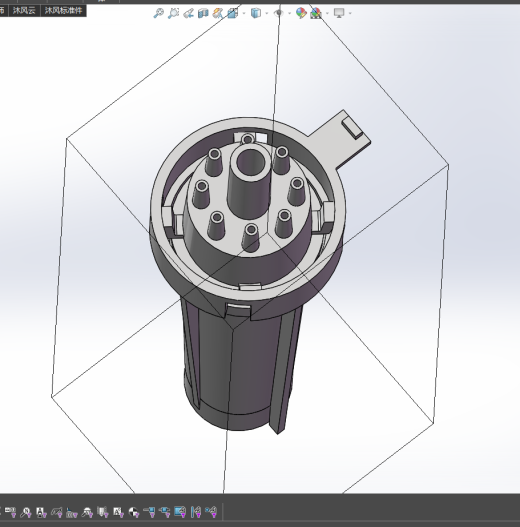Viewport: 520px width, 527px height.
Task: Activate the Zoom to Area tool
Action: coord(173,13)
